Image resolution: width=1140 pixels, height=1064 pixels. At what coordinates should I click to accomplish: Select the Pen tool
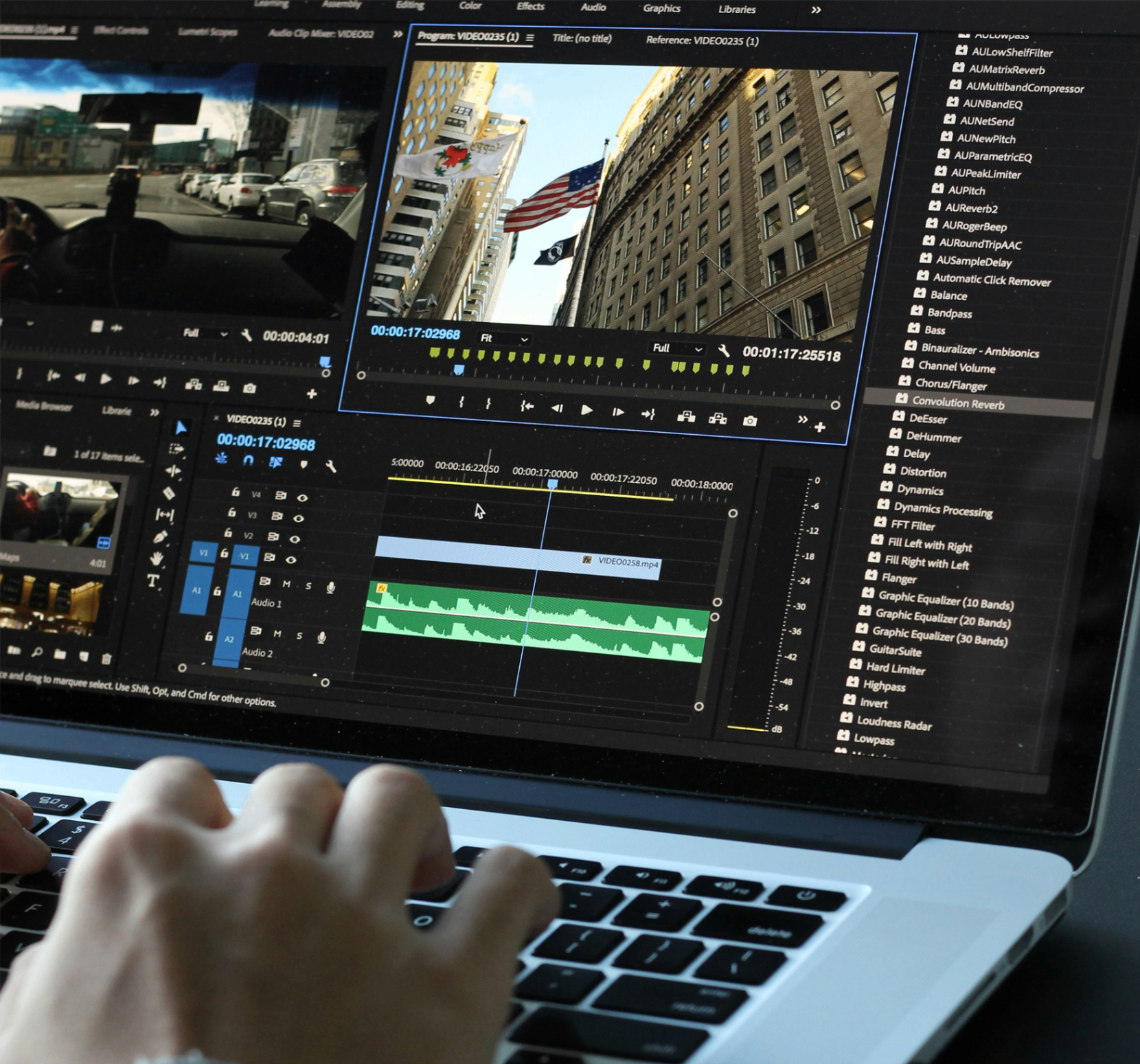161,536
